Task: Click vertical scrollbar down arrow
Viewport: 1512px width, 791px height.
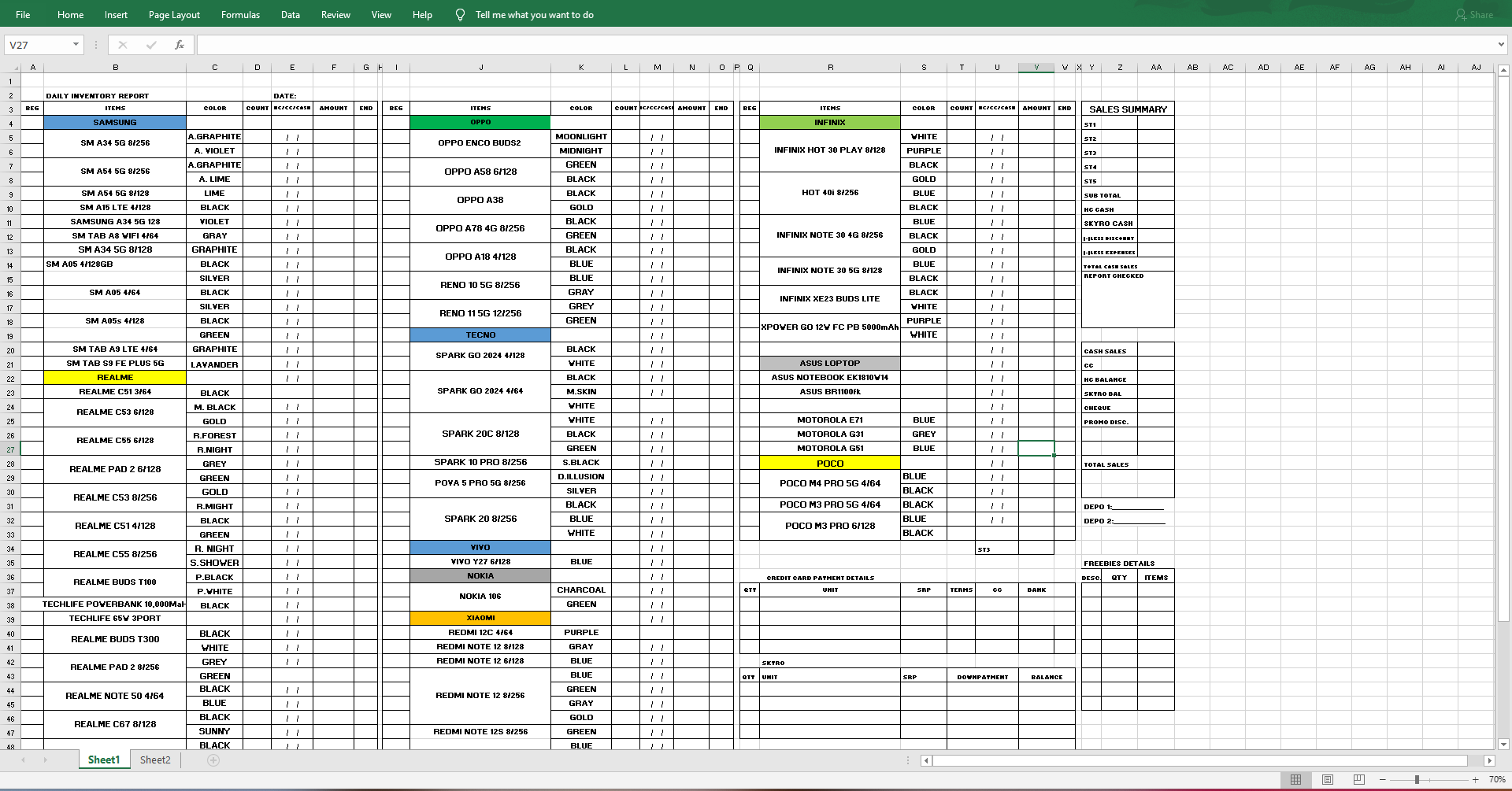Action: click(x=1503, y=744)
